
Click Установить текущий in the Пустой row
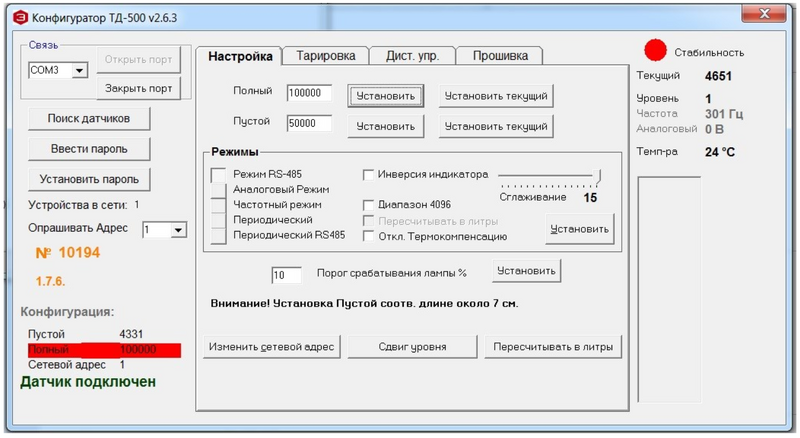(x=496, y=126)
